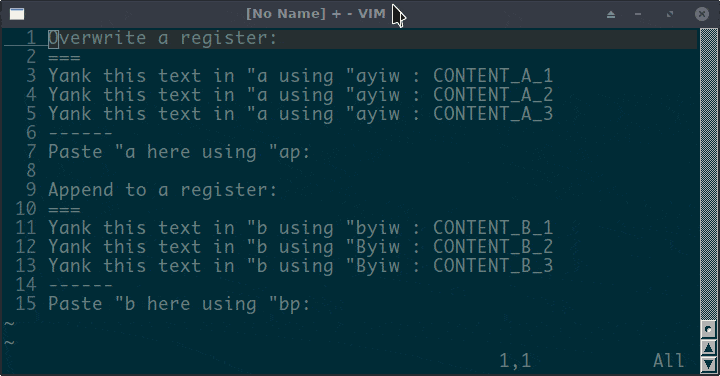Click the small square button above scrollbar arrows
Viewport: 720px width, 376px height.
(x=708, y=329)
